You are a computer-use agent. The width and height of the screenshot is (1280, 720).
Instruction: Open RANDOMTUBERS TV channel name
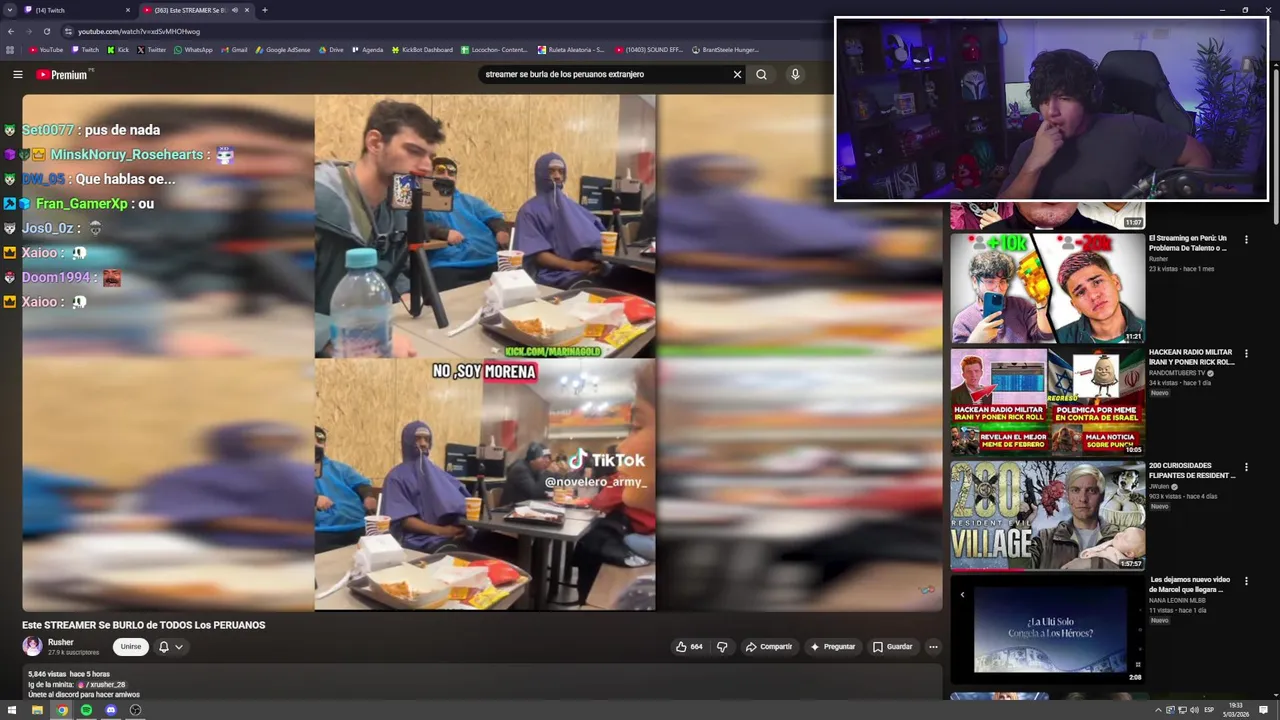tap(1178, 373)
